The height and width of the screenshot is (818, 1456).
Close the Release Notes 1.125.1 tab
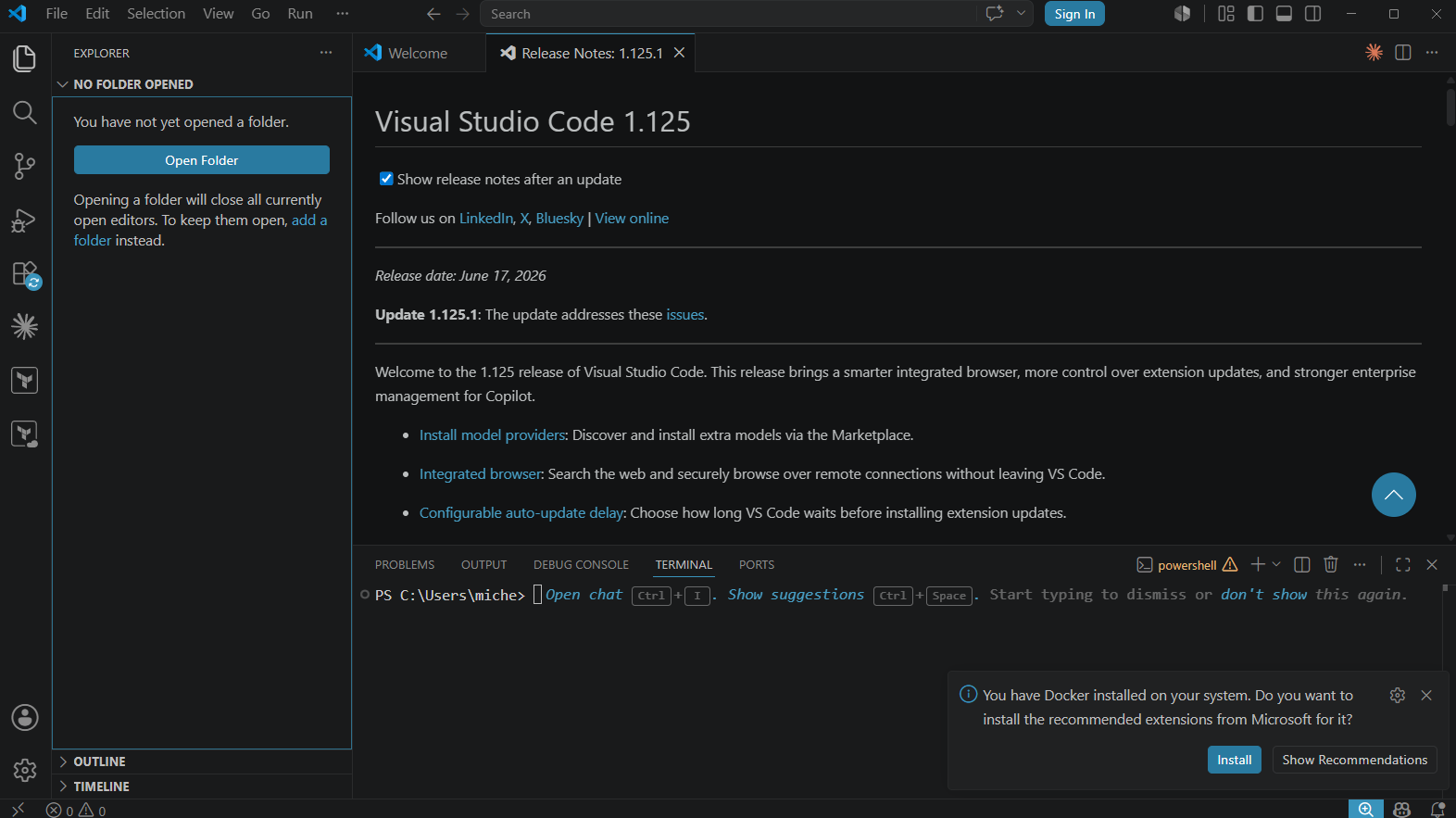[x=679, y=53]
